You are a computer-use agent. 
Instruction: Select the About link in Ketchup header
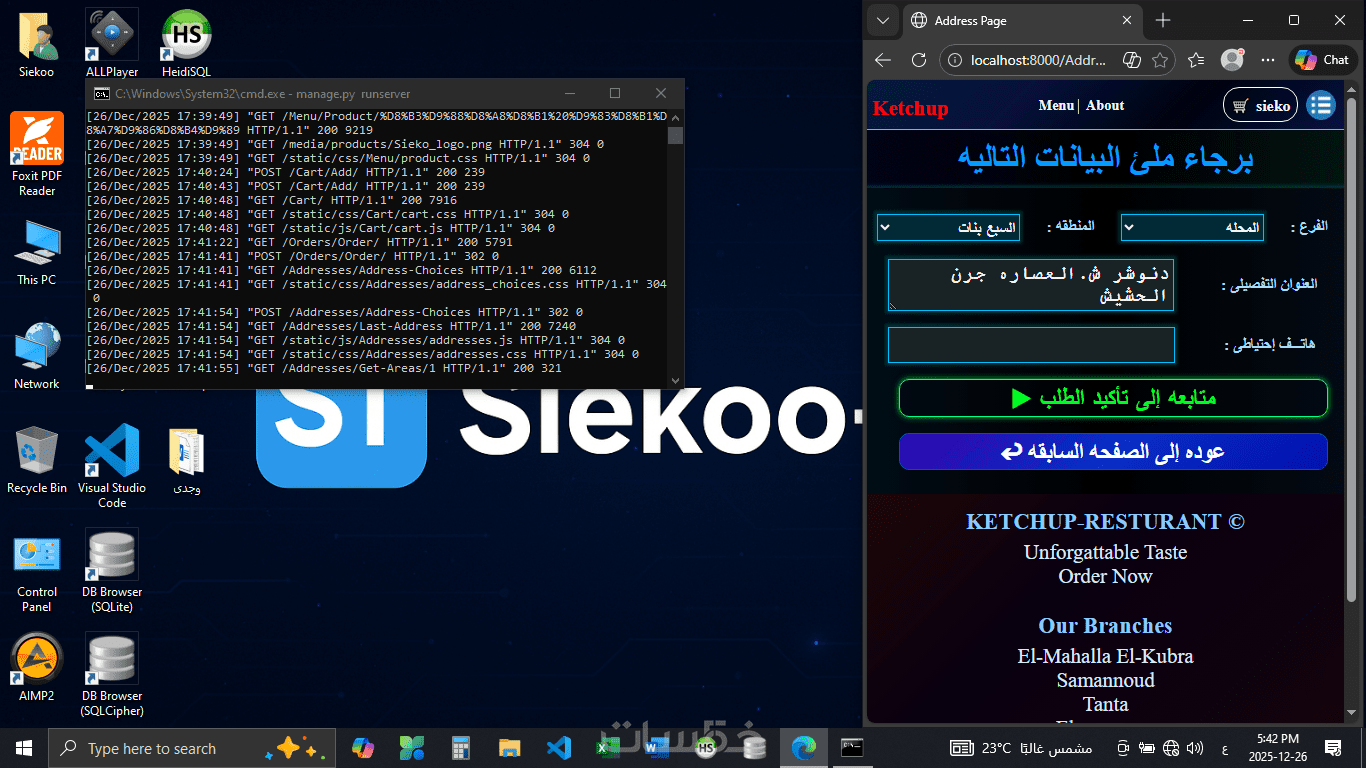click(1105, 105)
